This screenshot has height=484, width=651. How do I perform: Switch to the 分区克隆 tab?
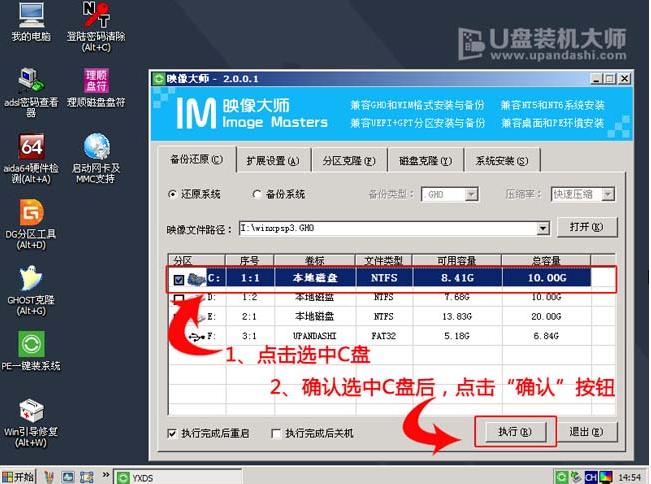pos(349,160)
